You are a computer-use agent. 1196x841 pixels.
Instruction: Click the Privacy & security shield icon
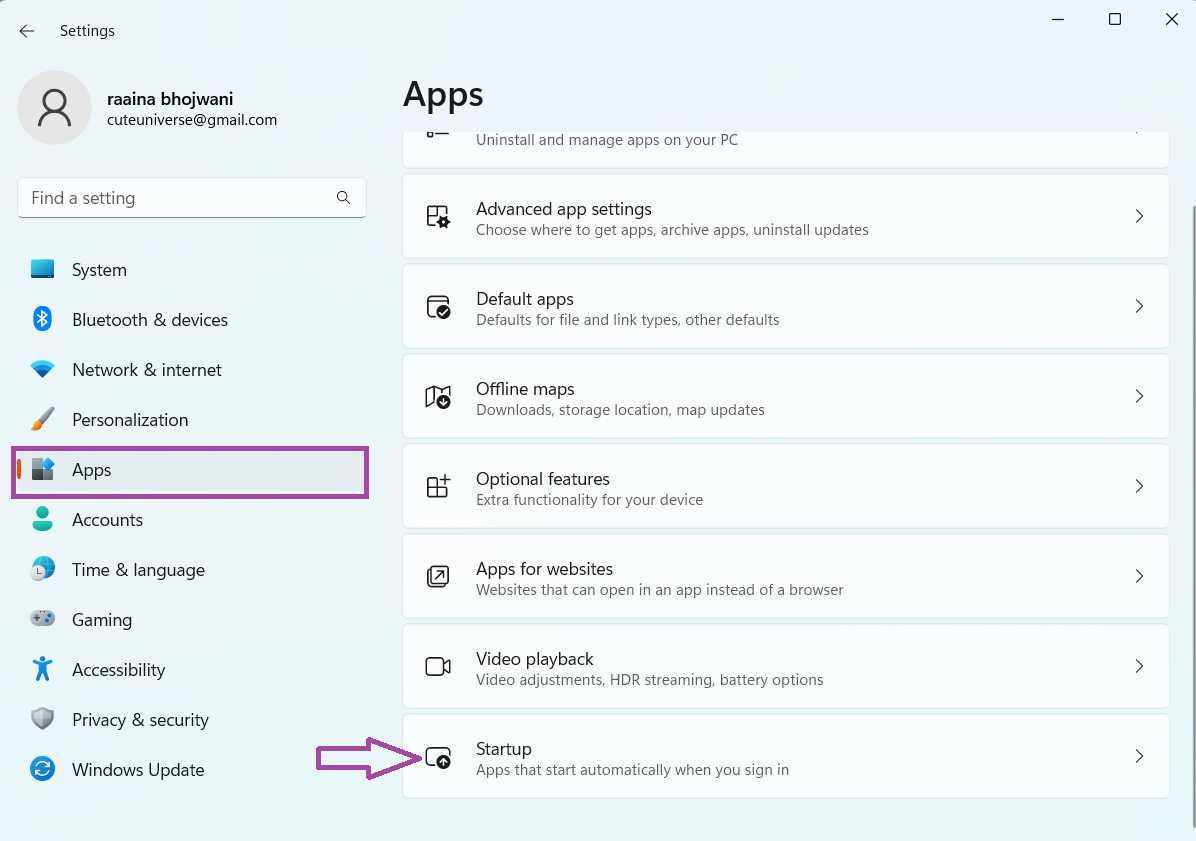[x=42, y=720]
